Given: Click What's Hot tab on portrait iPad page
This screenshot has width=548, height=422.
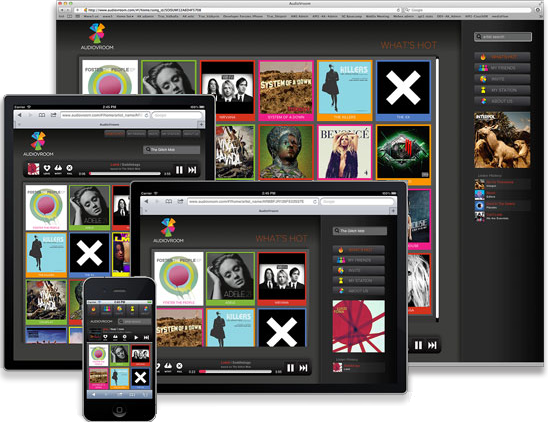Looking at the screenshot, I should pyautogui.click(x=114, y=134).
